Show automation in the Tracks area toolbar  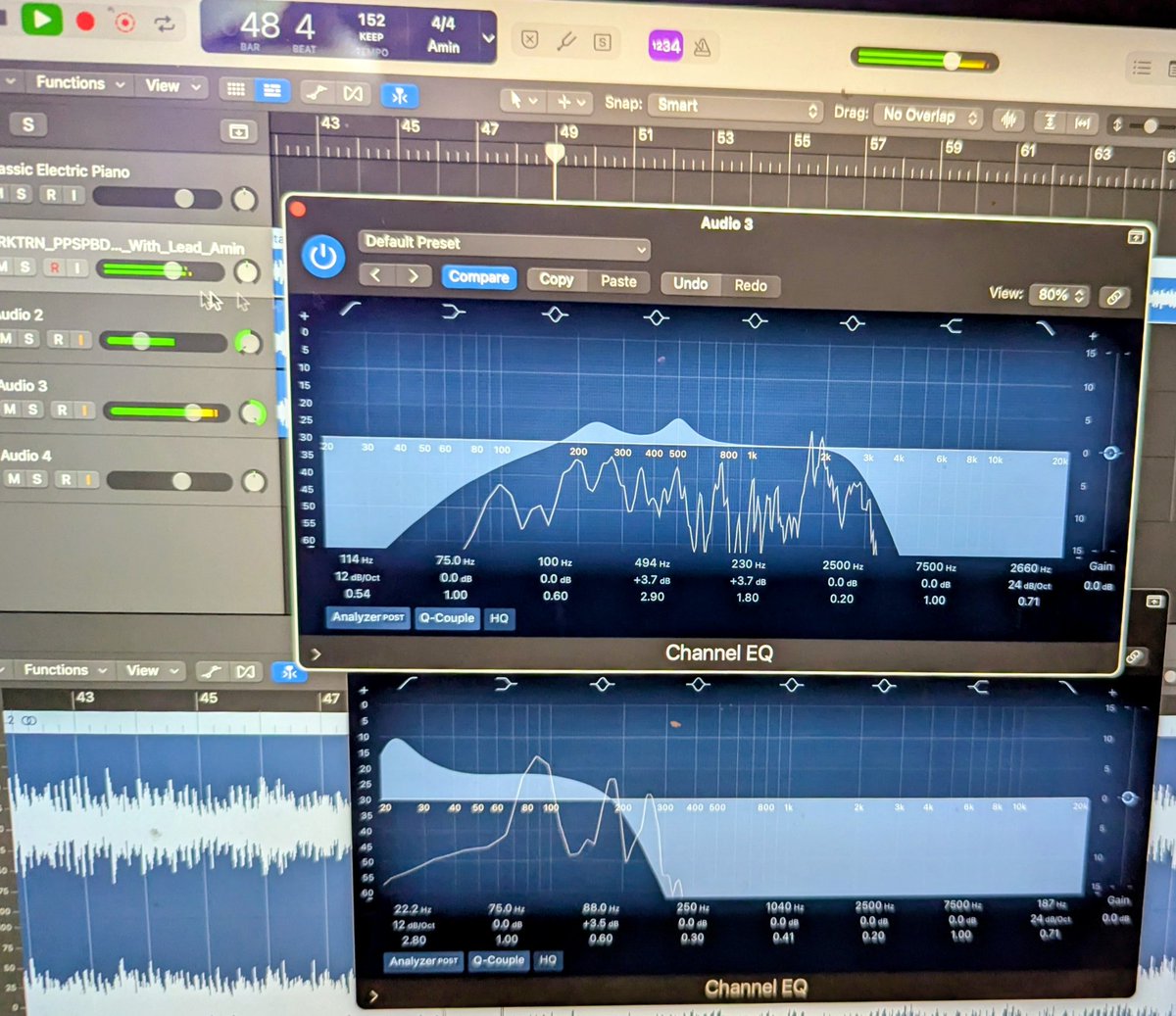coord(317,92)
